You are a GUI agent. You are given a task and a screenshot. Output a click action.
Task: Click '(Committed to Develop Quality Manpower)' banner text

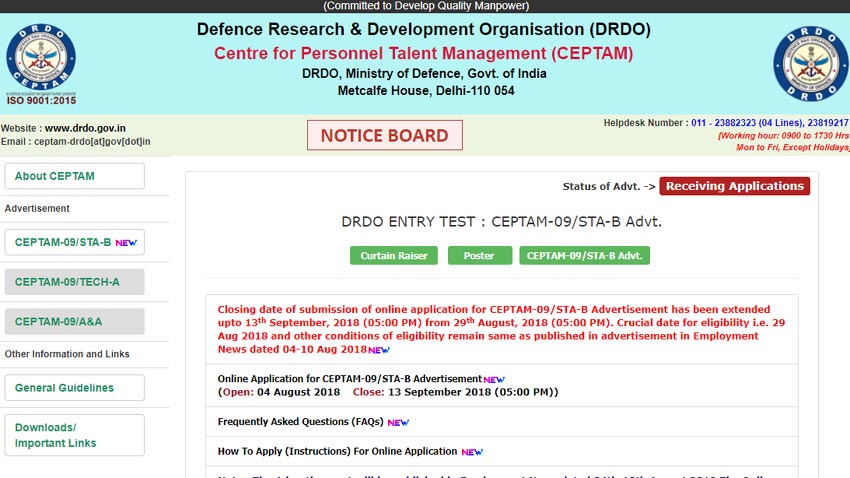pos(426,6)
